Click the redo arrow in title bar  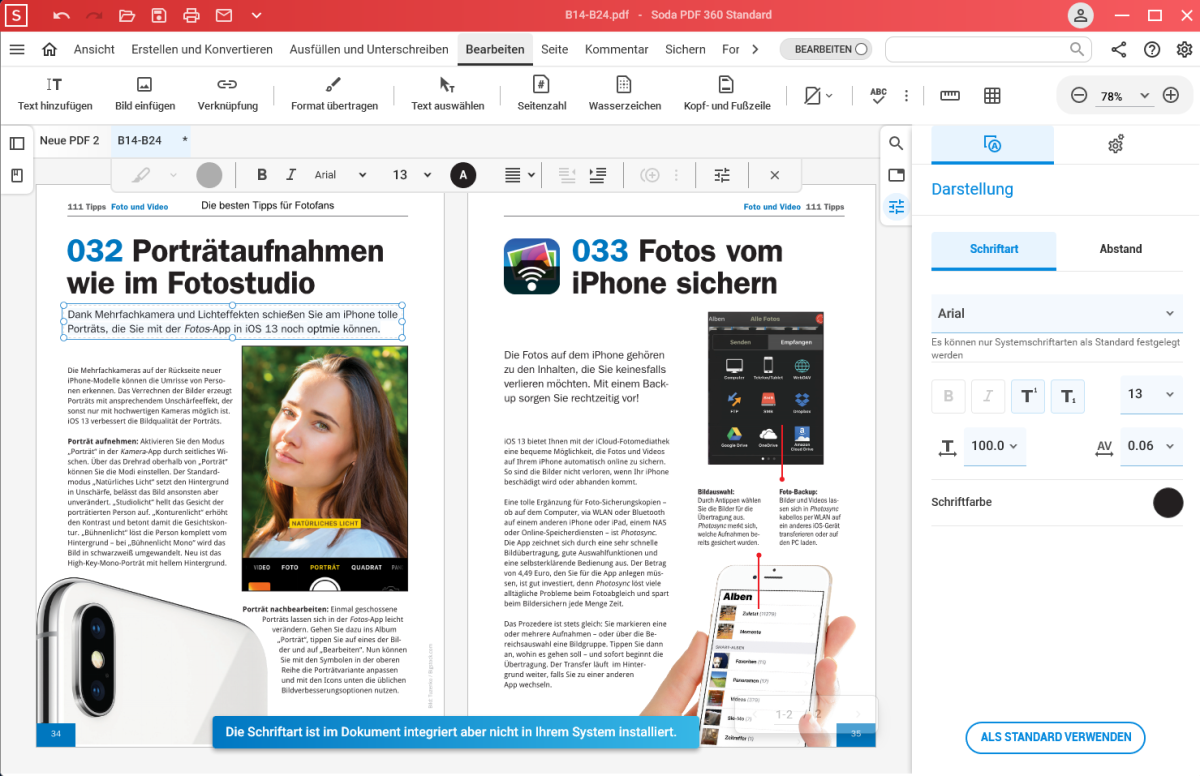[94, 16]
